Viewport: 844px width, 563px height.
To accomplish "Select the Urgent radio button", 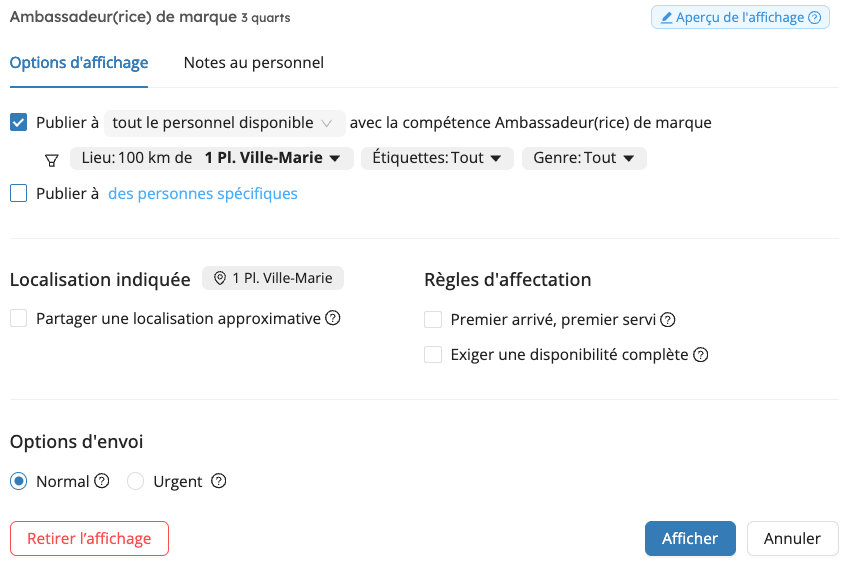I will (x=135, y=481).
